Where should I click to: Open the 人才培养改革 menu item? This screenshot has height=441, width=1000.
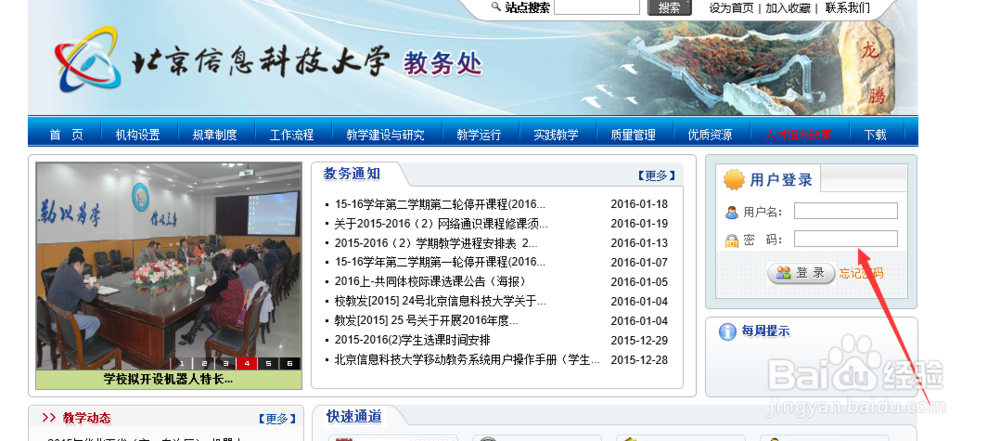pyautogui.click(x=798, y=135)
